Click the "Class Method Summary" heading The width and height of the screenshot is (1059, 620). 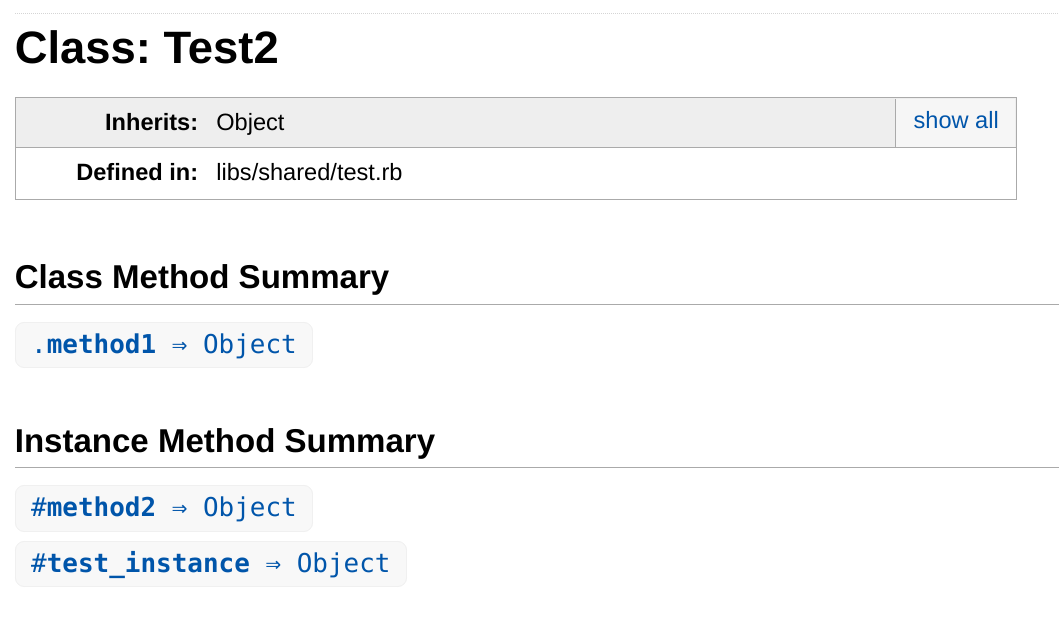pos(202,277)
